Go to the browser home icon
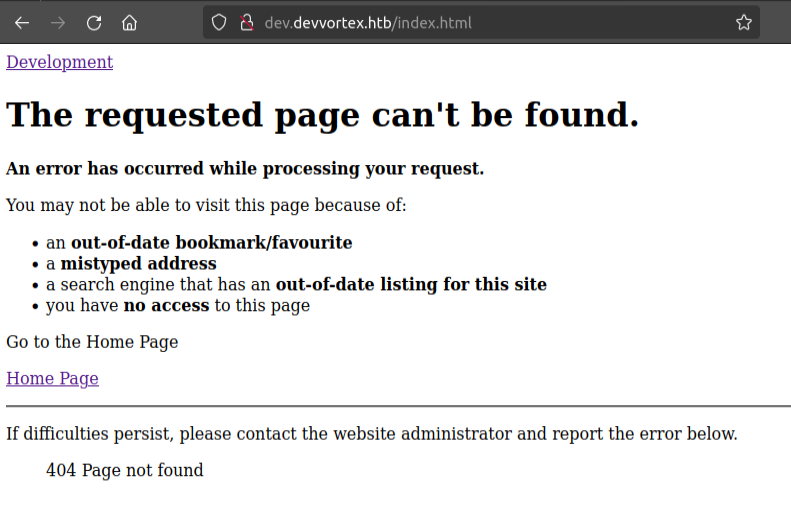 130,22
